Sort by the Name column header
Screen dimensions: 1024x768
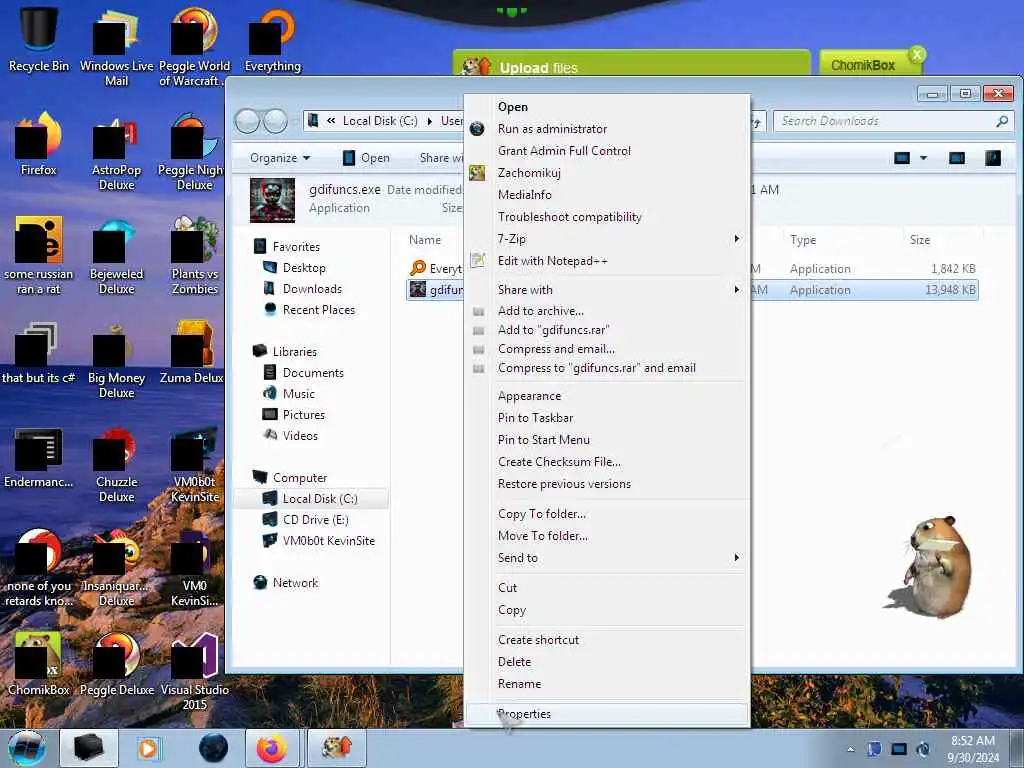[x=425, y=240]
